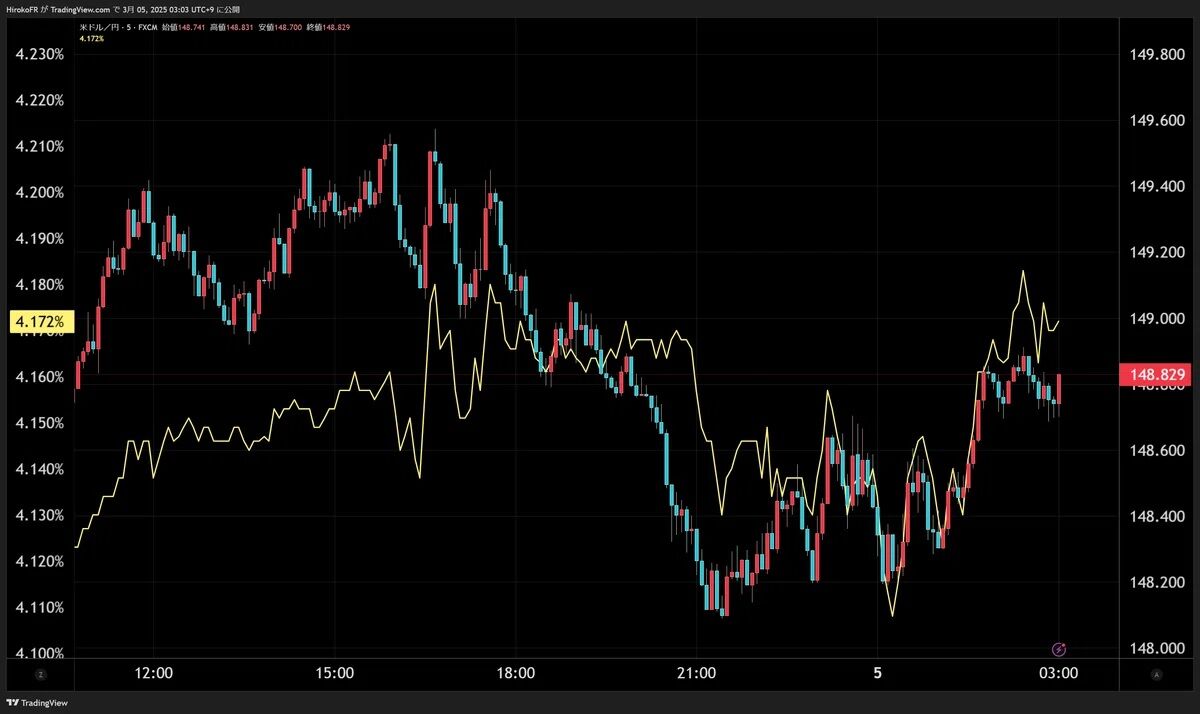This screenshot has height=714, width=1200.
Task: Click the 18:00 time axis label
Action: pyautogui.click(x=515, y=674)
